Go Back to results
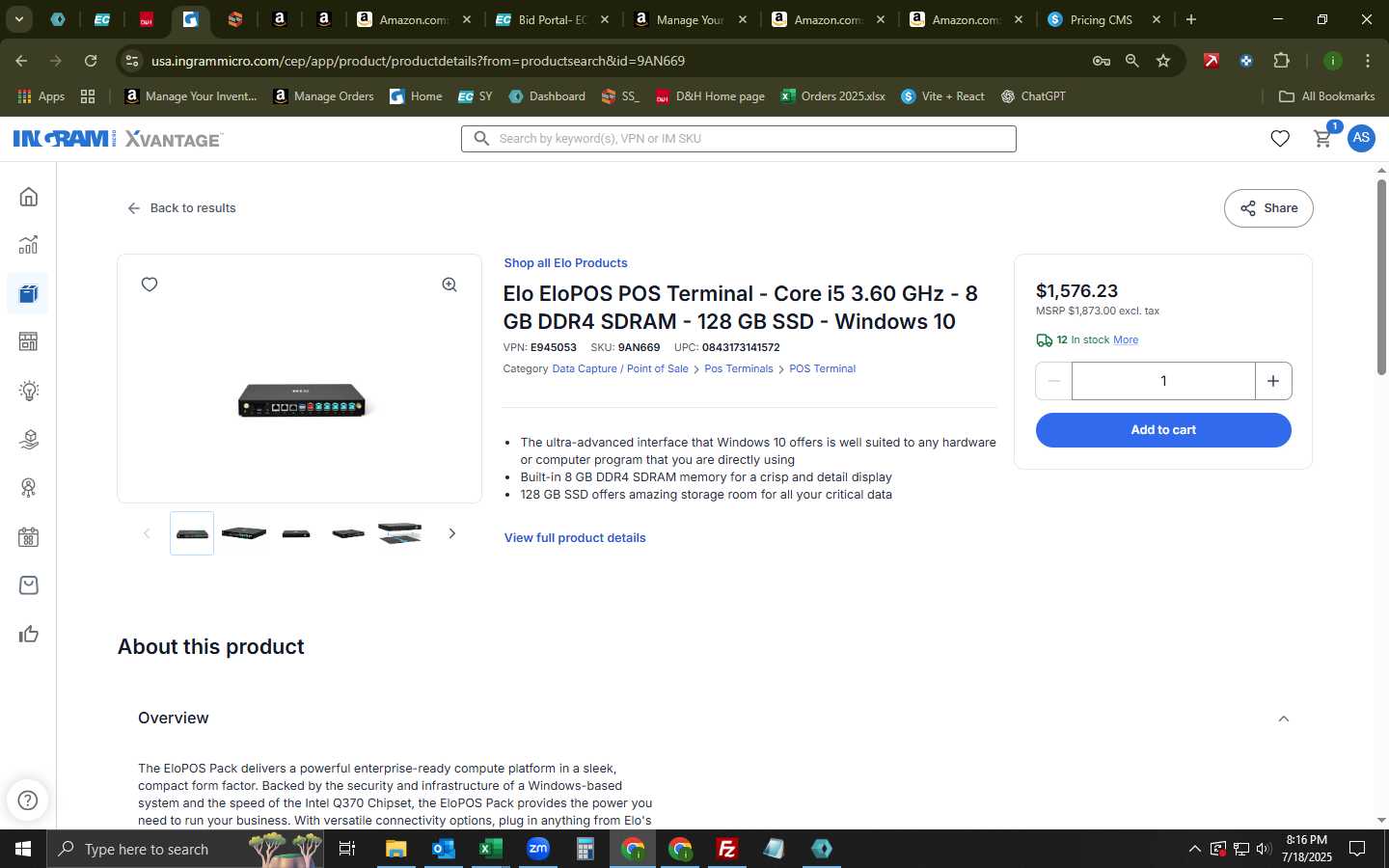Viewport: 1389px width, 868px height. pyautogui.click(x=181, y=208)
